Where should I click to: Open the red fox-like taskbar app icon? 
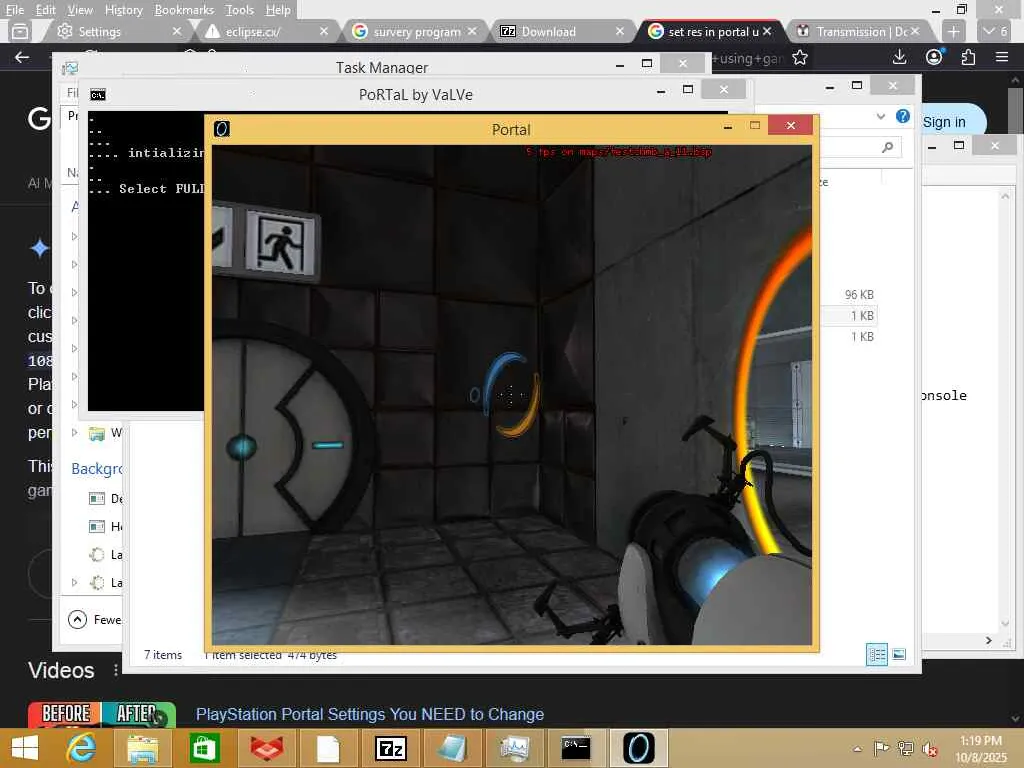tap(266, 748)
